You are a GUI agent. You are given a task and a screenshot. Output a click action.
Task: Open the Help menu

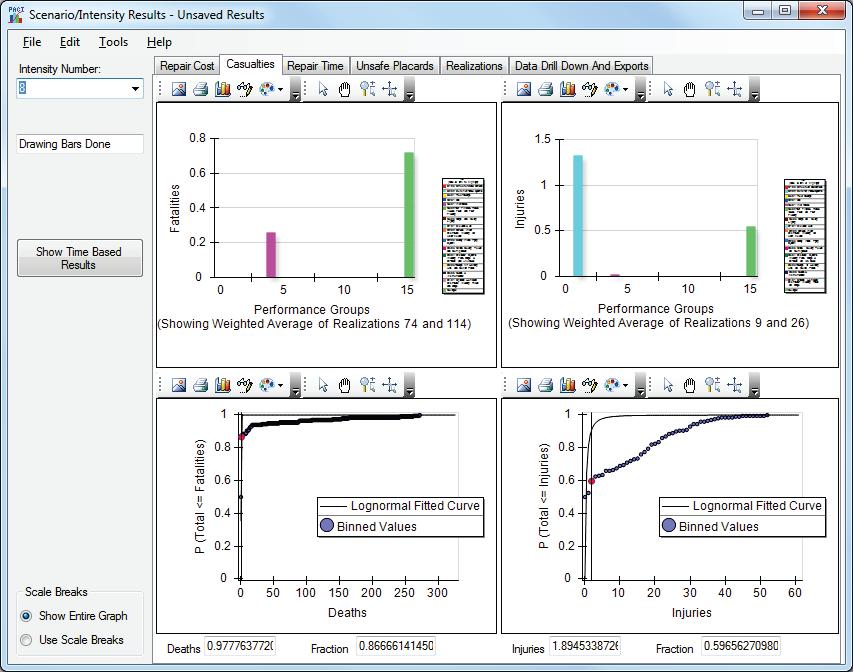159,42
